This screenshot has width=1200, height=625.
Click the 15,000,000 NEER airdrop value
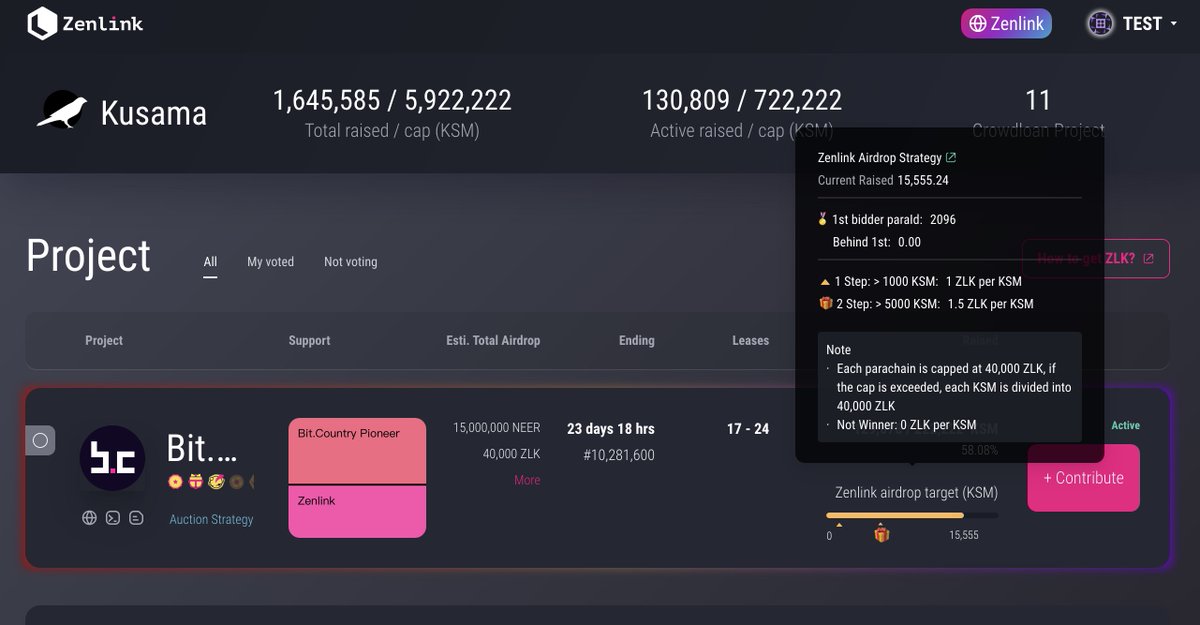[x=496, y=428]
